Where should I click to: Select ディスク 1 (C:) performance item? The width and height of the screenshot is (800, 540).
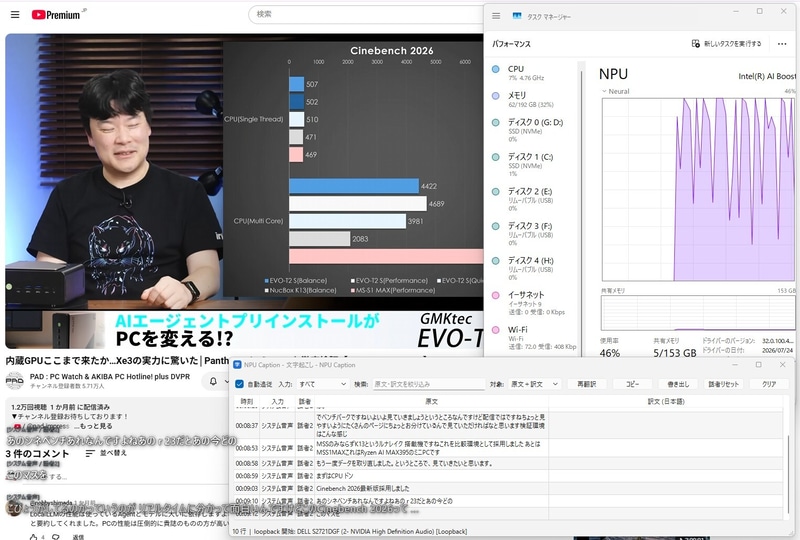[533, 164]
